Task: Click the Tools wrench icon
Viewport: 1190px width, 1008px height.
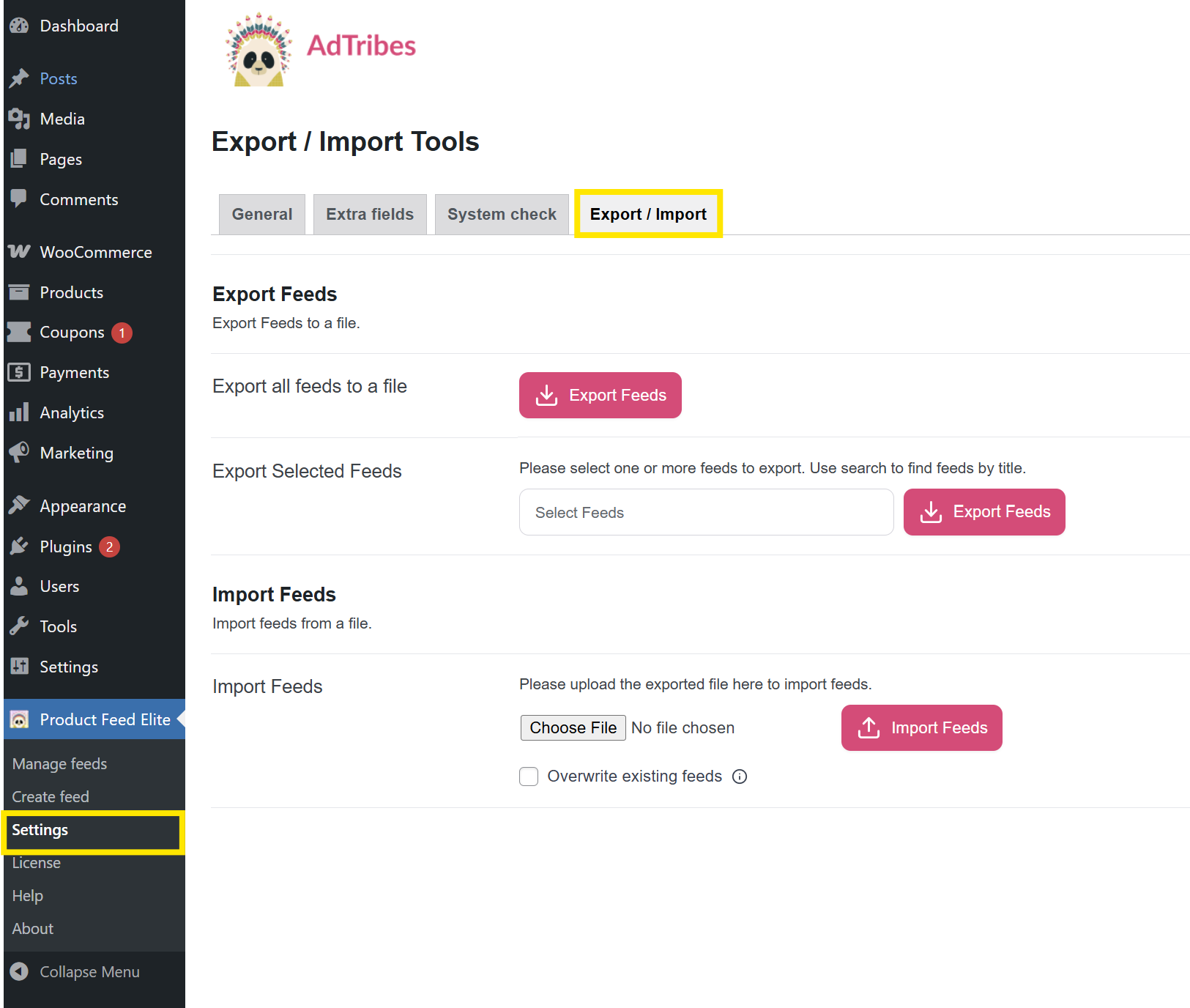Action: pos(19,626)
